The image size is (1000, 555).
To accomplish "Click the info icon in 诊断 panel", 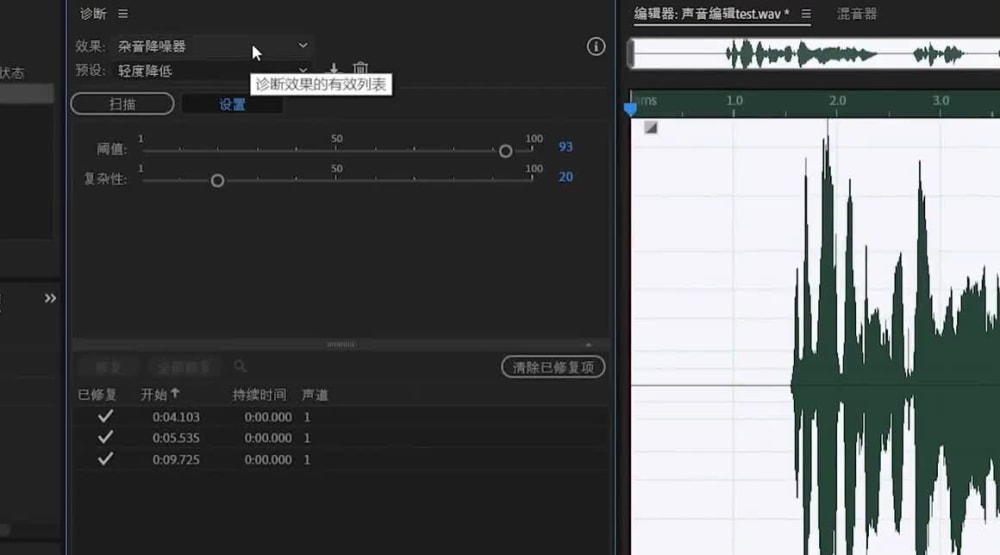I will click(x=596, y=47).
